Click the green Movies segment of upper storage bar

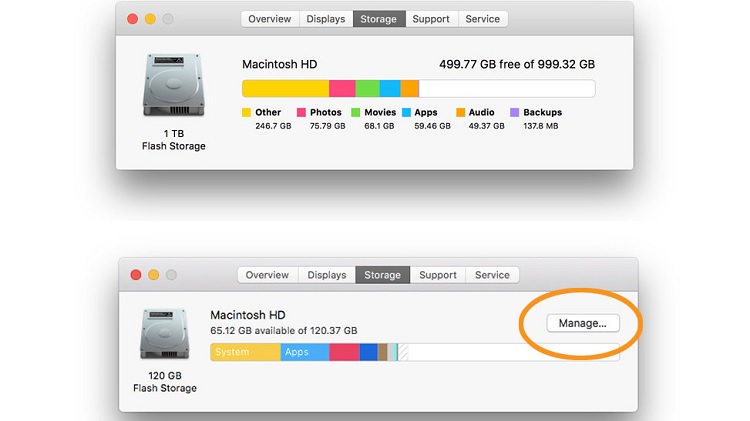368,89
